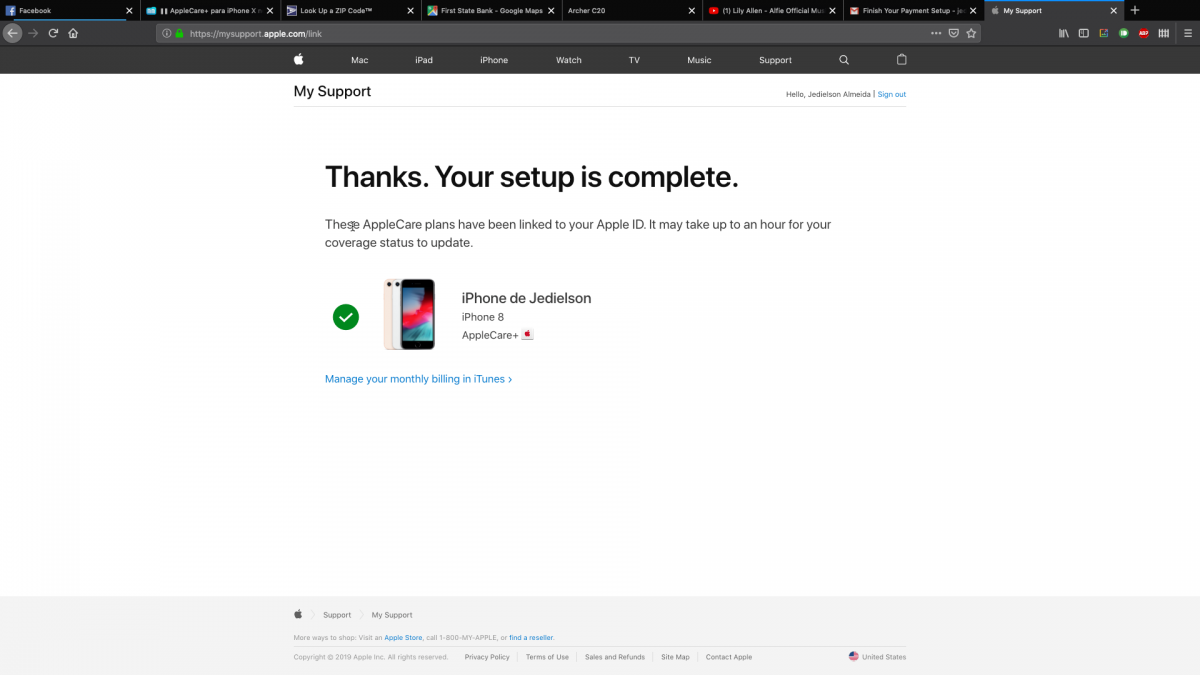
Task: Reload the current page
Action: (x=53, y=32)
